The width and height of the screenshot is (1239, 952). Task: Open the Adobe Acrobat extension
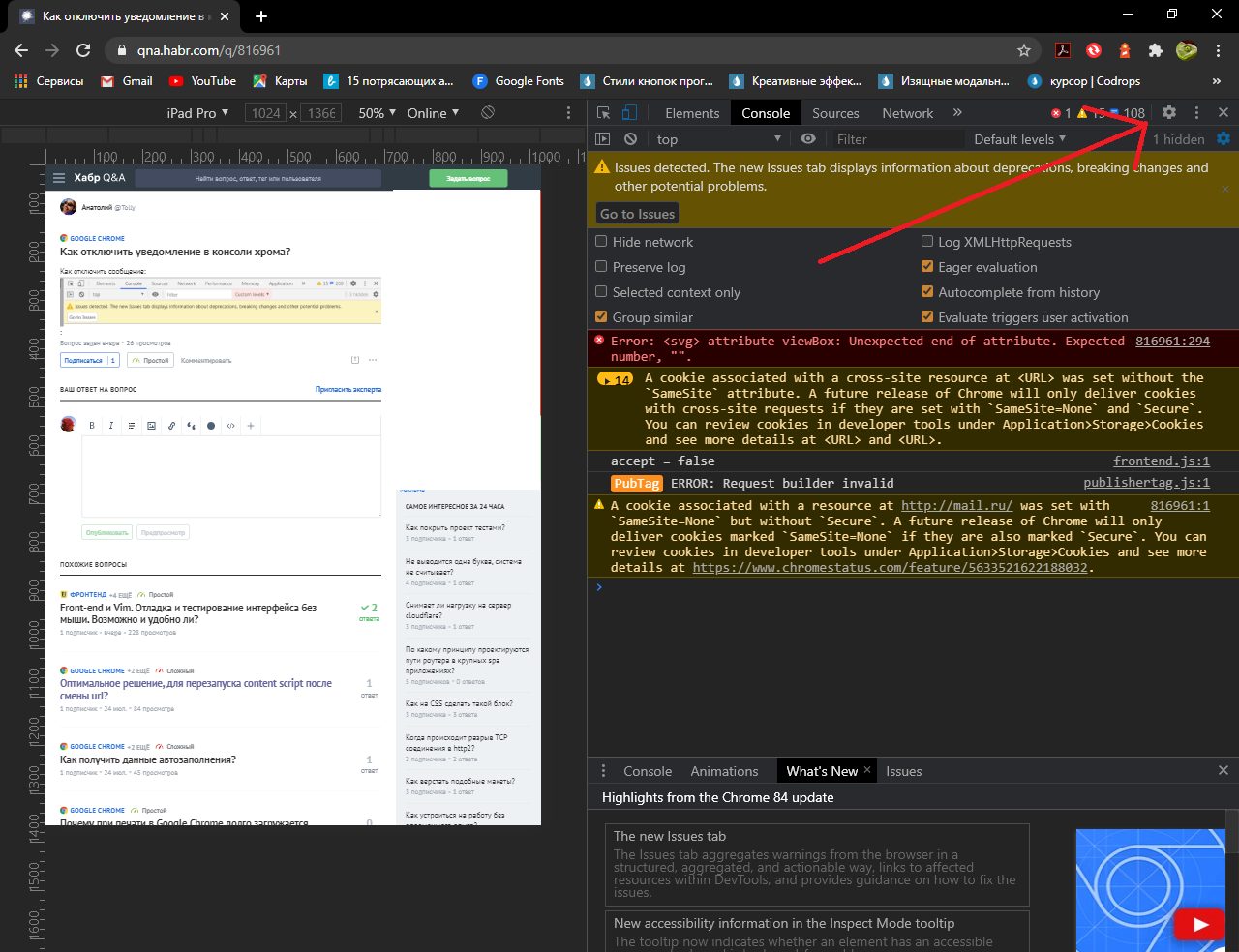[x=1062, y=50]
